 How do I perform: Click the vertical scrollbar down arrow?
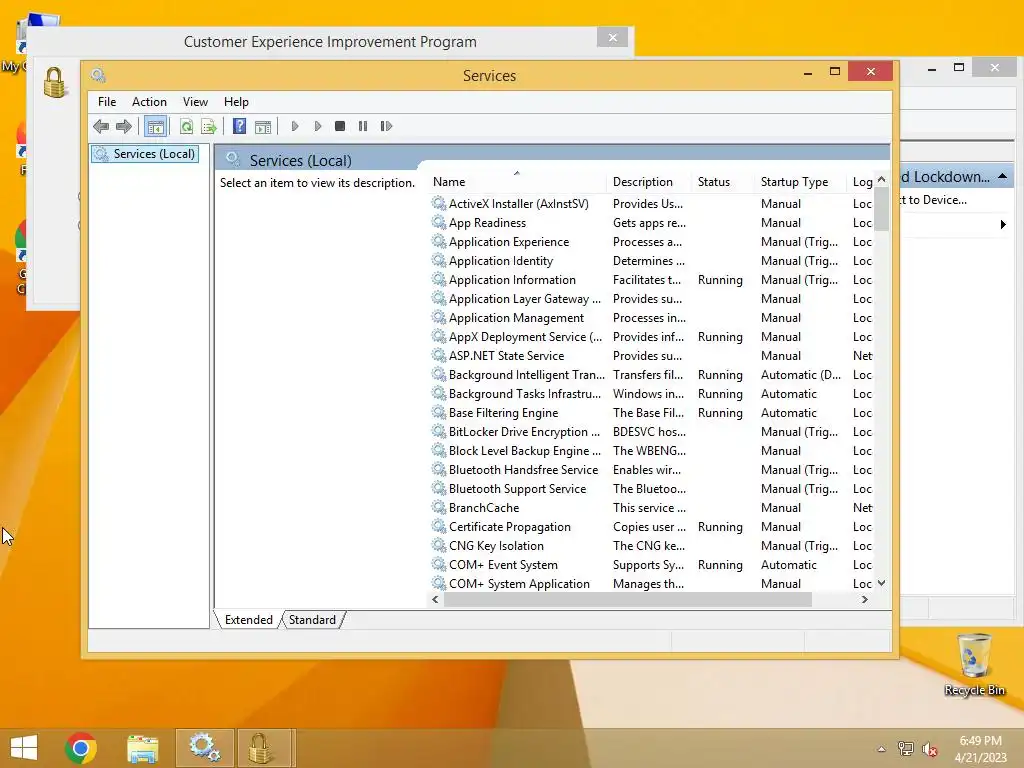click(x=882, y=583)
